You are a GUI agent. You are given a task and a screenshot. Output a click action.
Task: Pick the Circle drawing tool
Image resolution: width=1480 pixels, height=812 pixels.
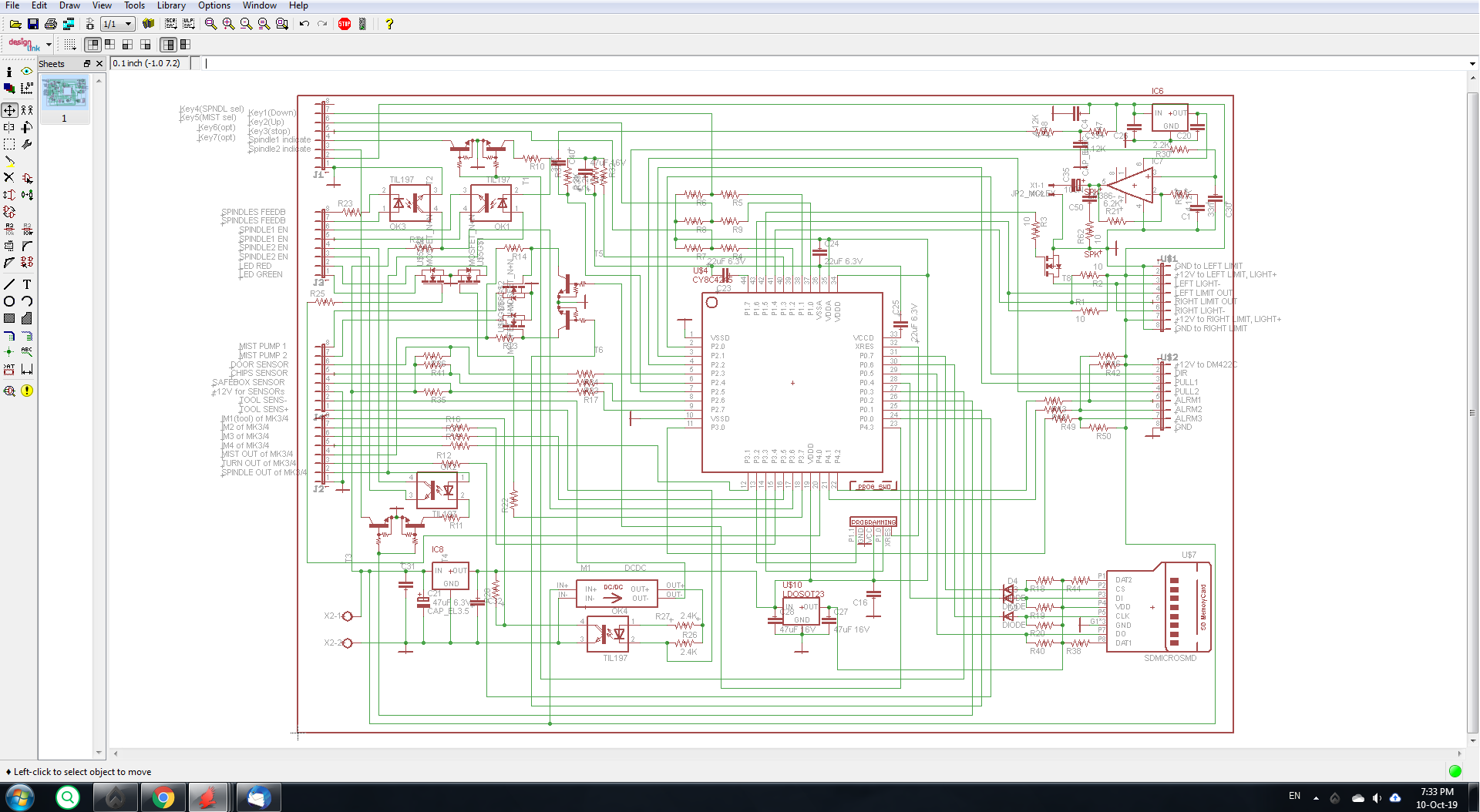pyautogui.click(x=9, y=301)
